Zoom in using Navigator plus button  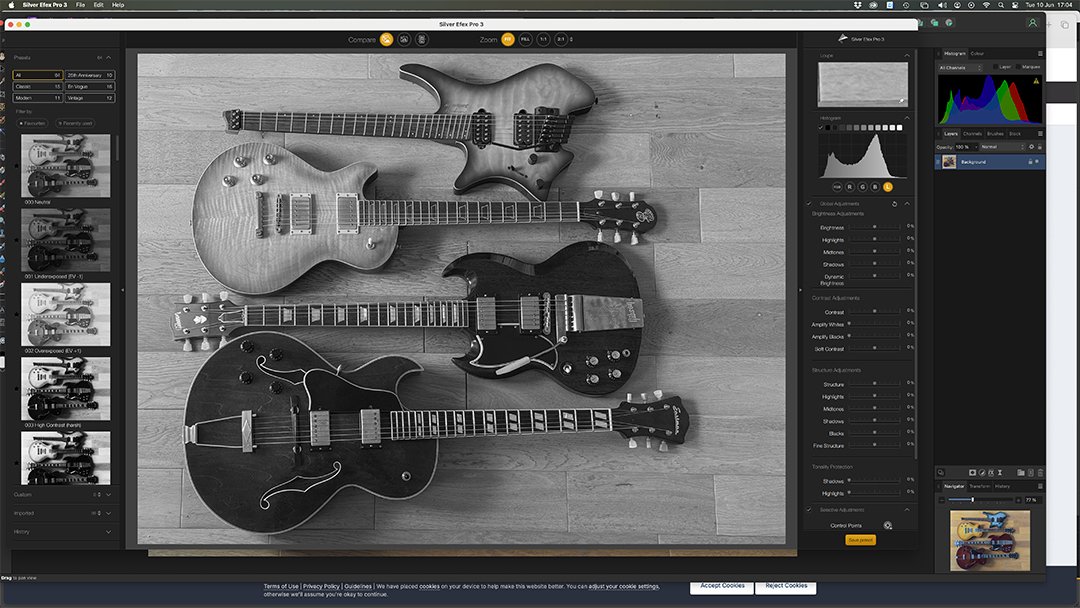(x=1019, y=500)
